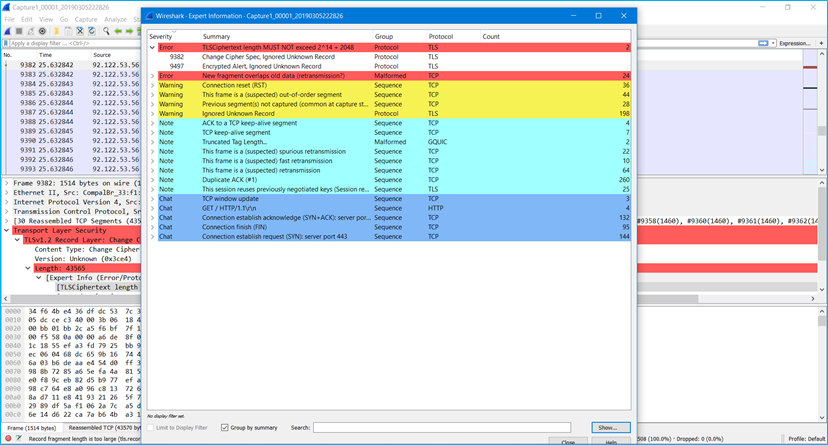Click the Expression... button
Screen dimensions: 828x445
click(795, 43)
